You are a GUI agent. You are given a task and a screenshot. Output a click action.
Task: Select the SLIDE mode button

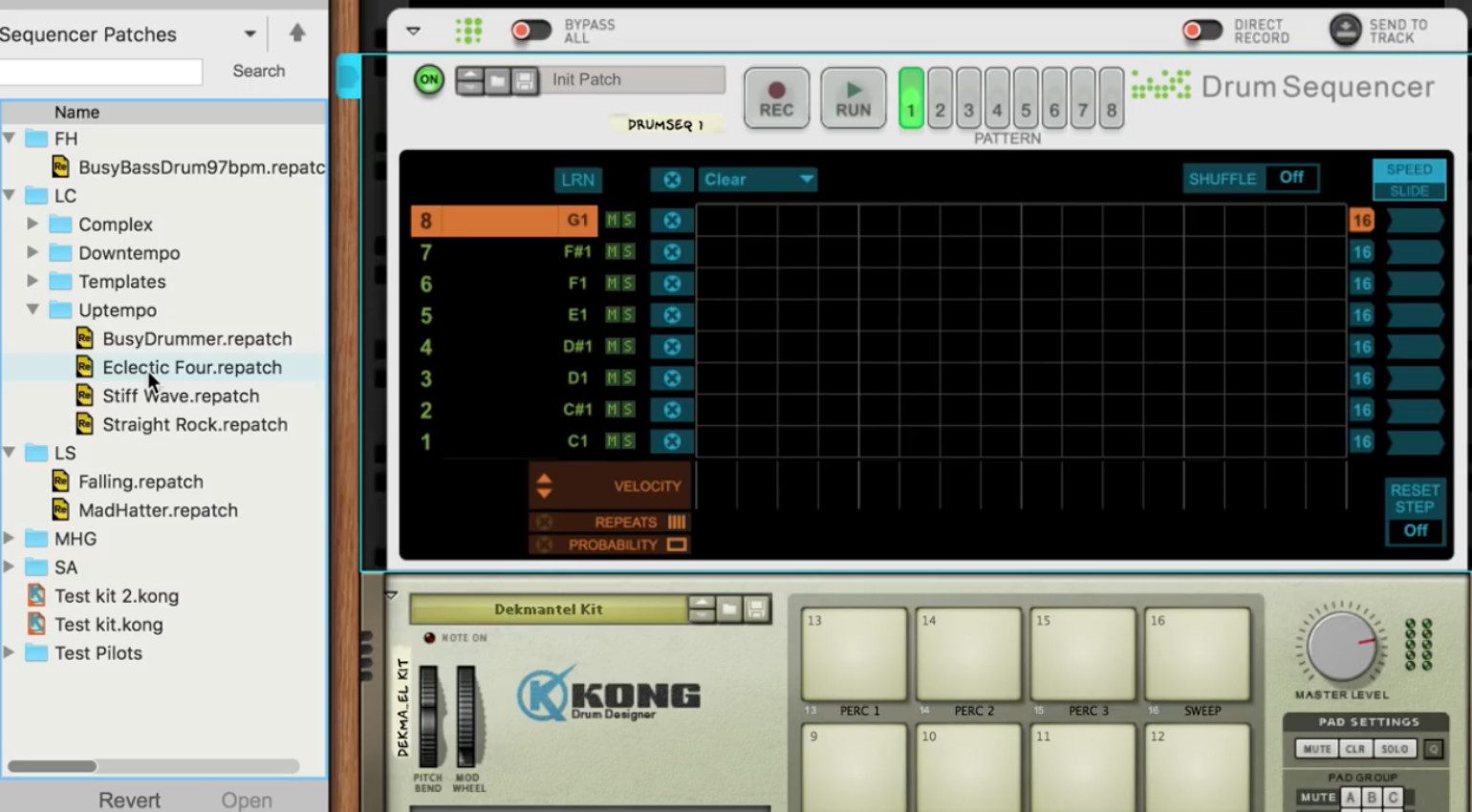pyautogui.click(x=1409, y=190)
